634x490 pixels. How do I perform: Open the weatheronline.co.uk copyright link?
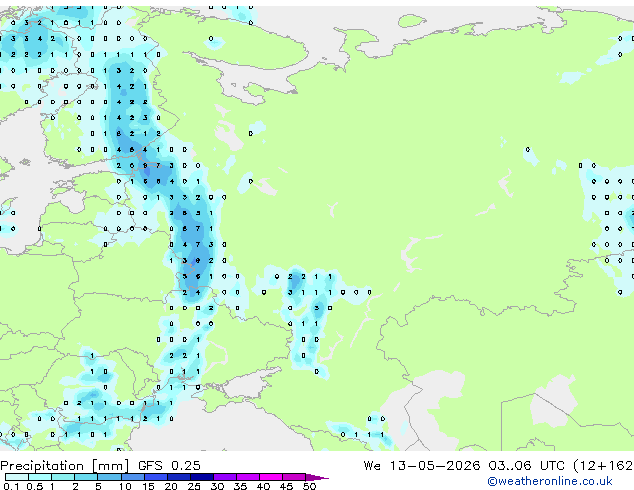coord(549,481)
